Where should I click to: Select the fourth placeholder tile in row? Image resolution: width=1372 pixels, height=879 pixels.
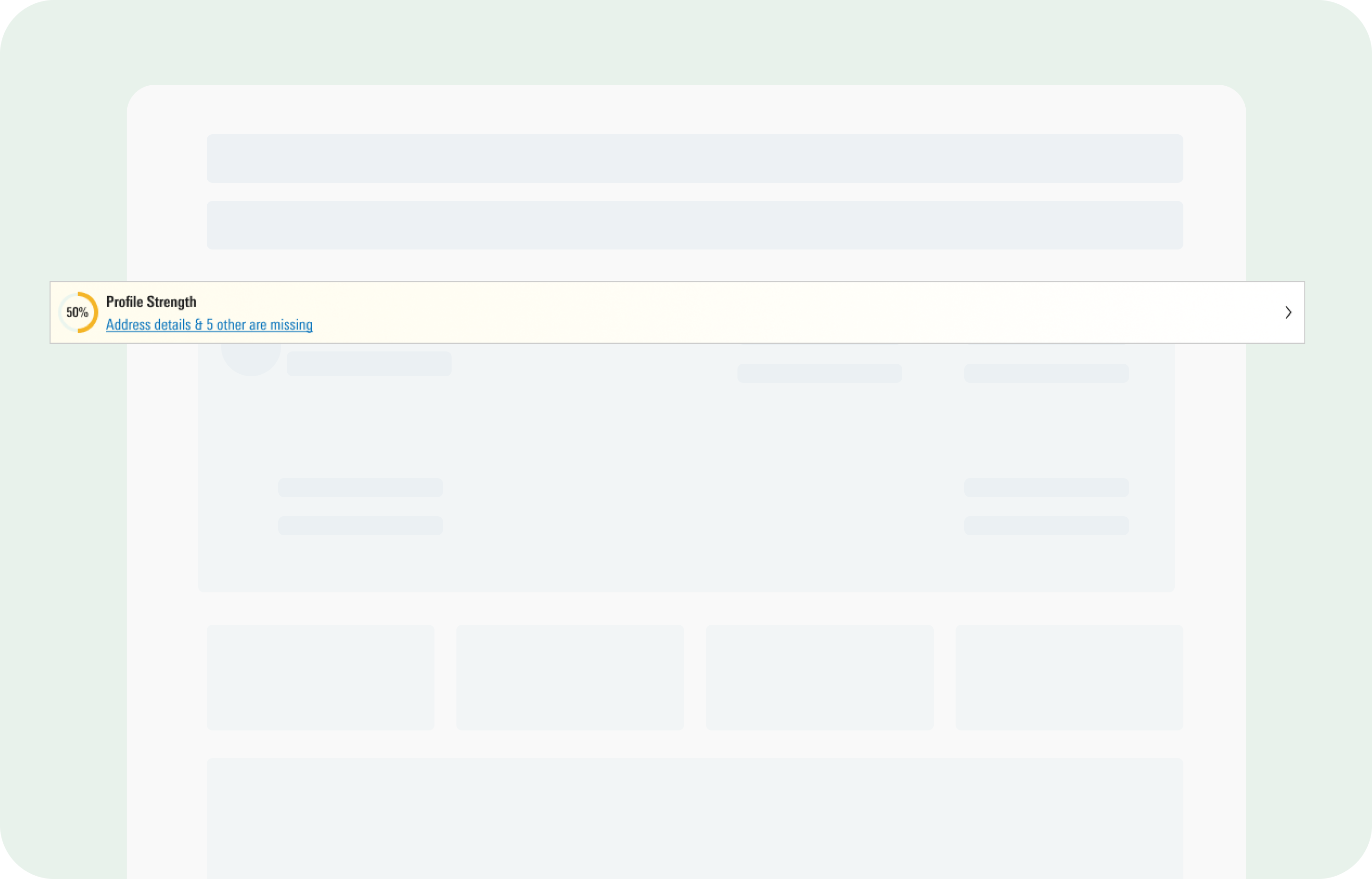1069,677
